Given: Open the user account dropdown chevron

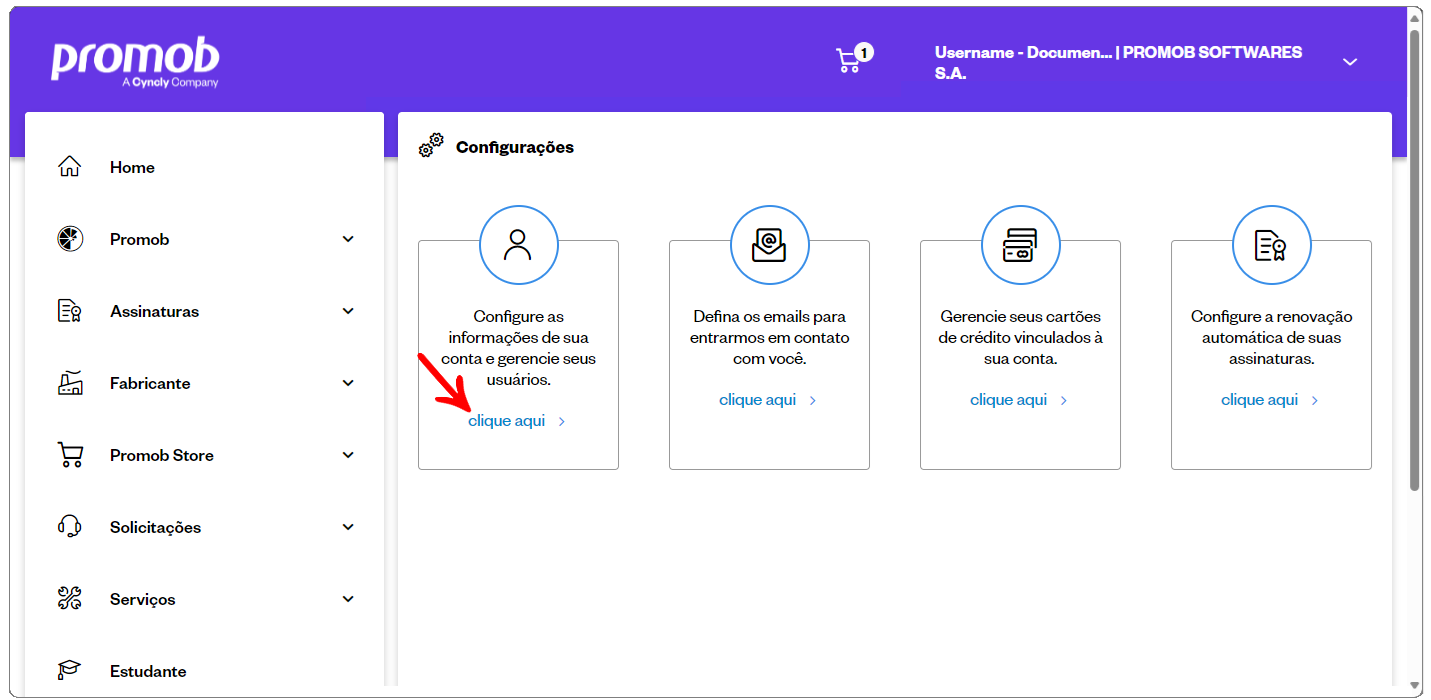Looking at the screenshot, I should click(1350, 62).
